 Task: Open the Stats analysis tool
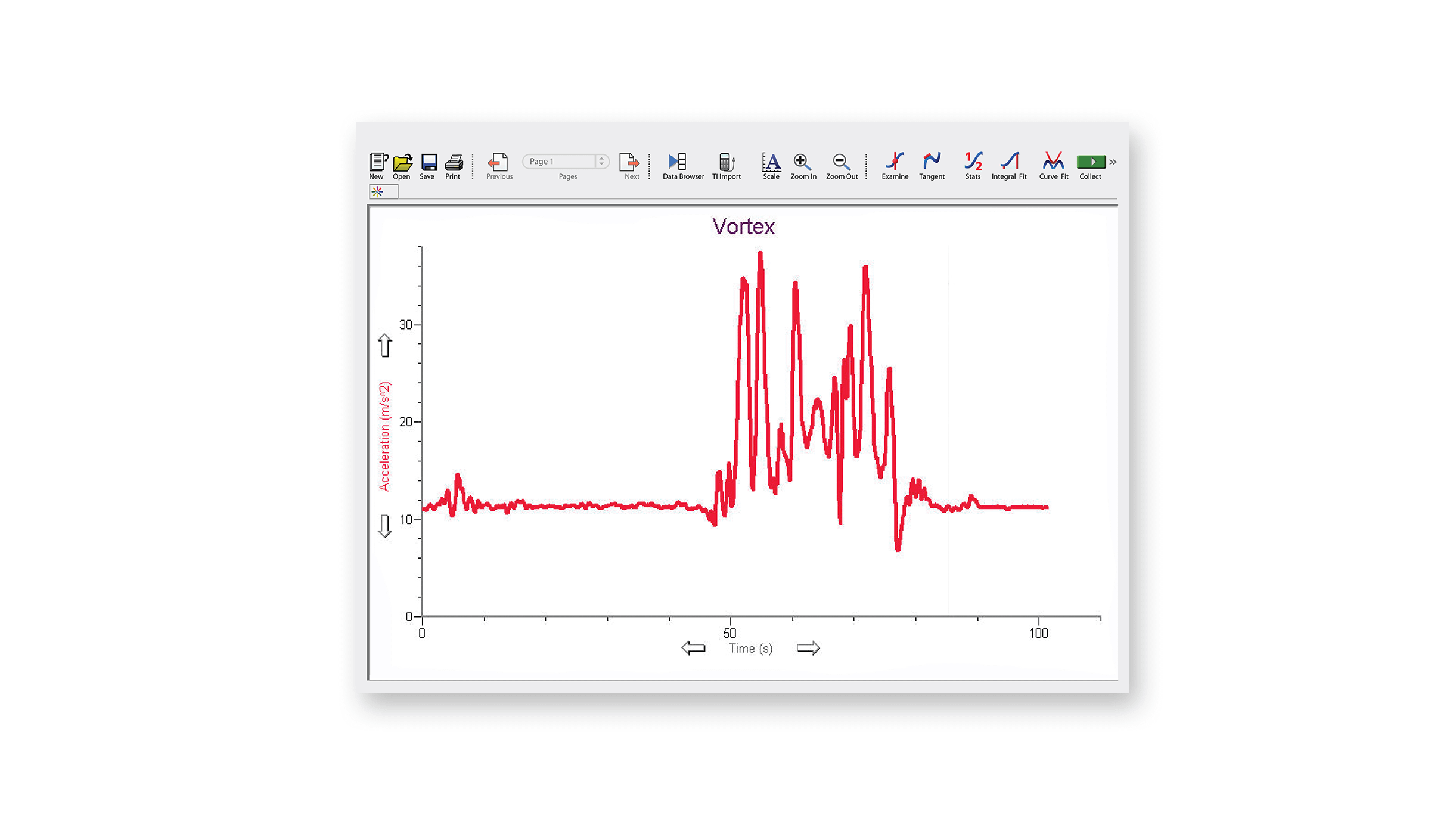[x=973, y=162]
